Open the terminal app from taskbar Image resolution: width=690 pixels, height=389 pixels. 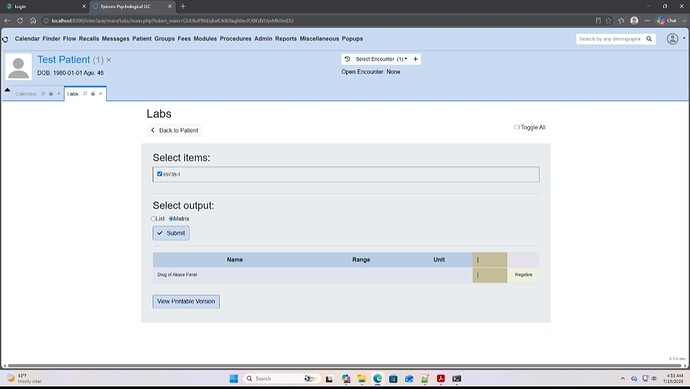457,378
